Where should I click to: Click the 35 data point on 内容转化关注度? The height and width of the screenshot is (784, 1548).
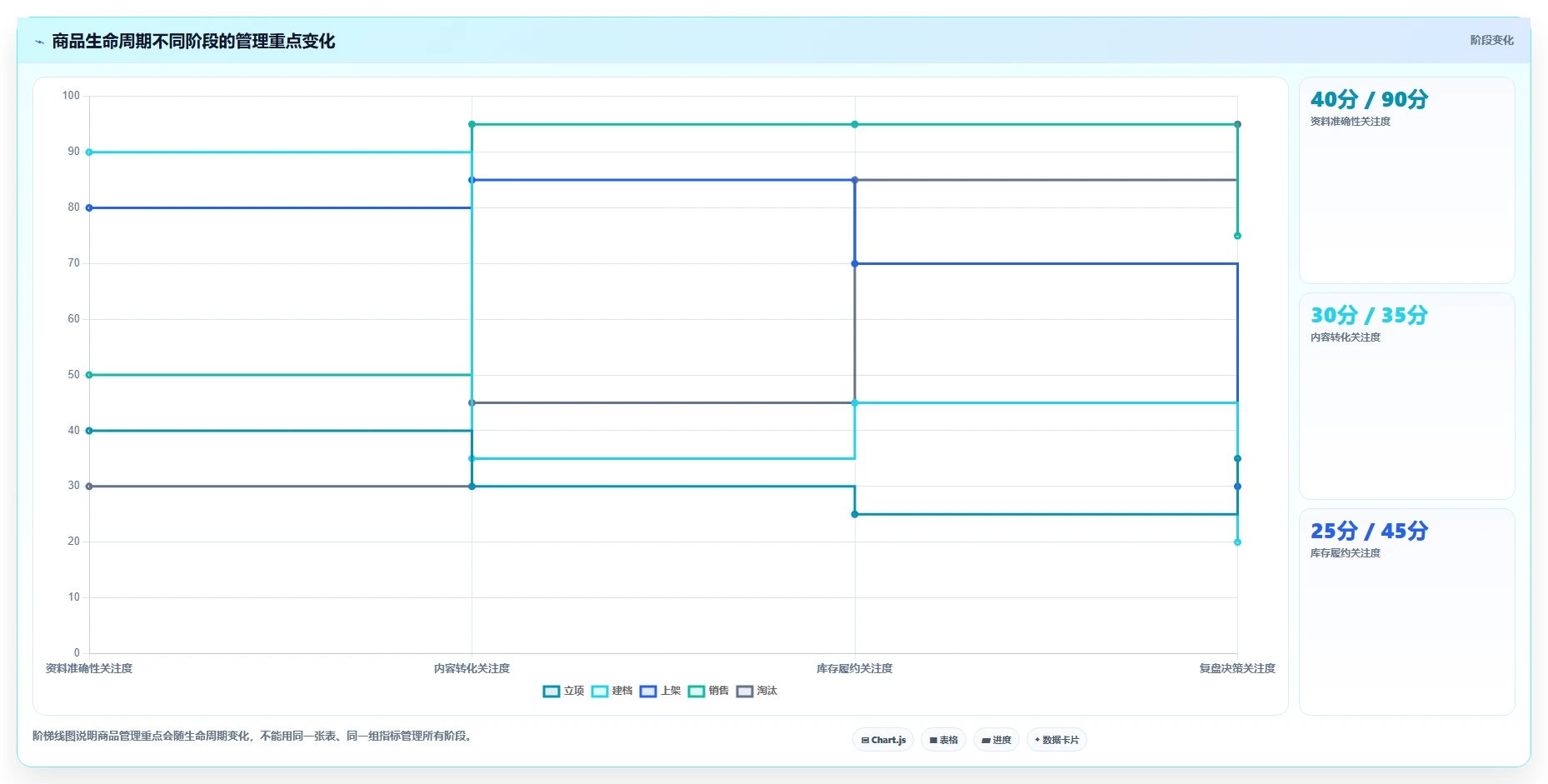(x=472, y=459)
